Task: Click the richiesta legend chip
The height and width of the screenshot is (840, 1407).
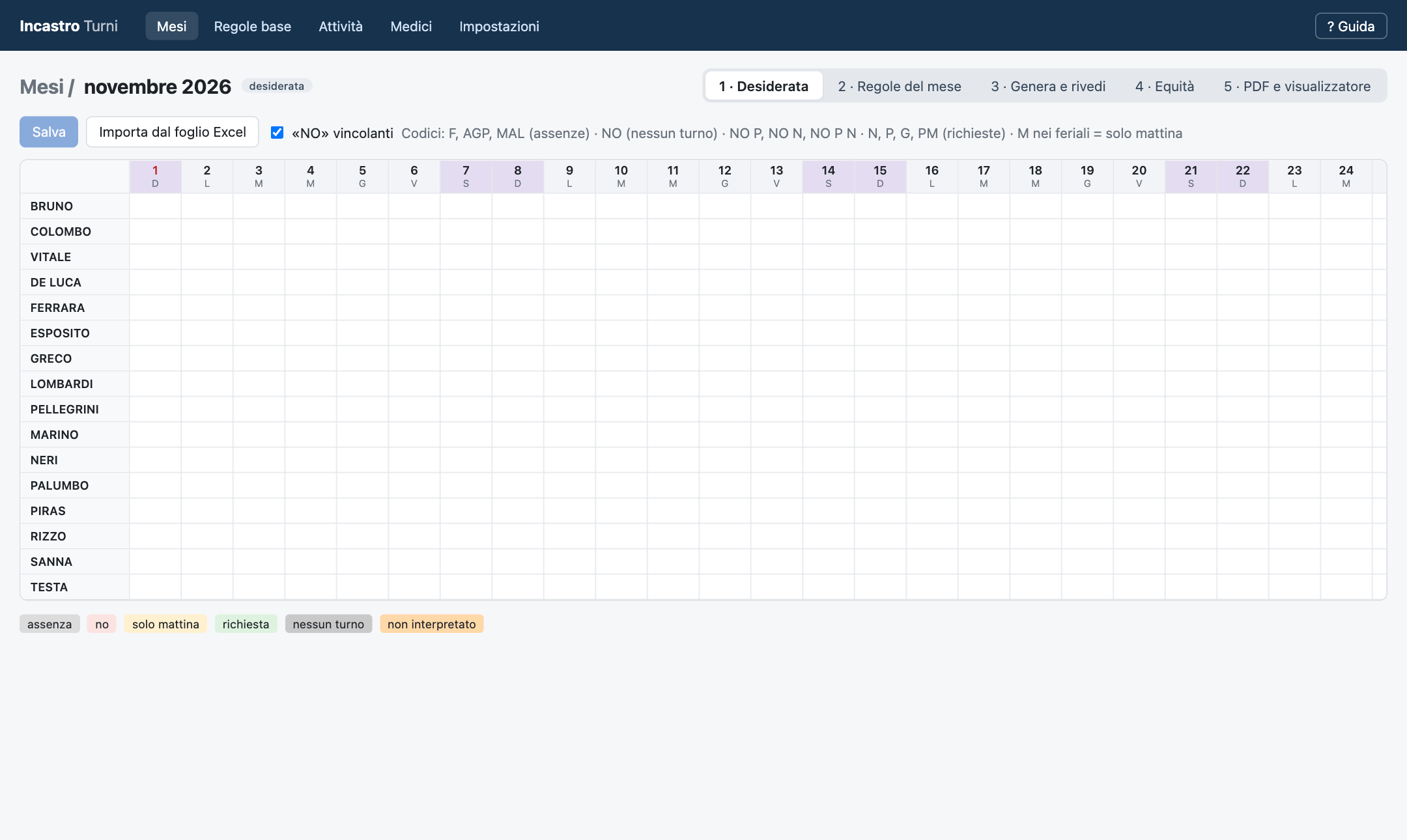Action: point(246,624)
